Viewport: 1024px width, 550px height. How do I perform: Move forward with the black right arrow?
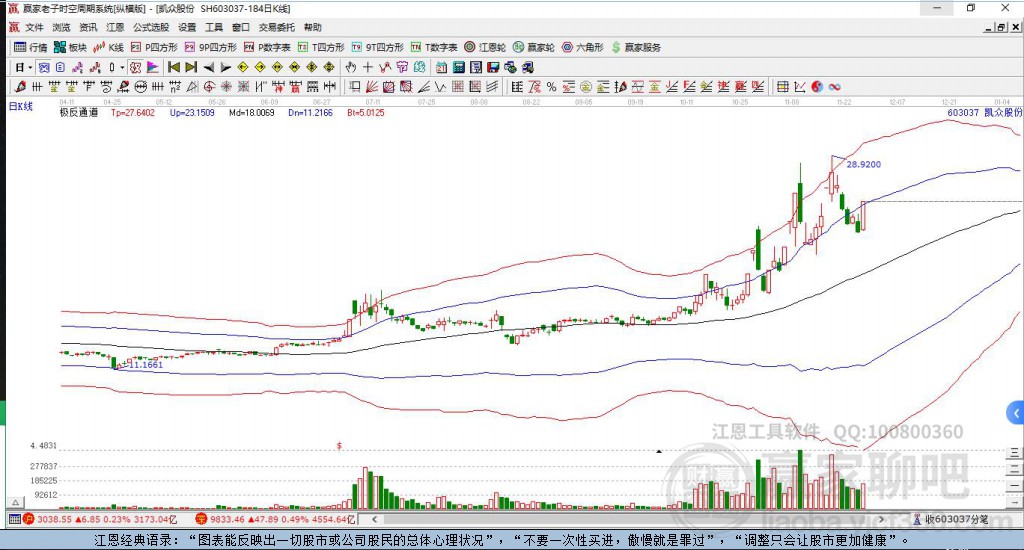[226, 67]
